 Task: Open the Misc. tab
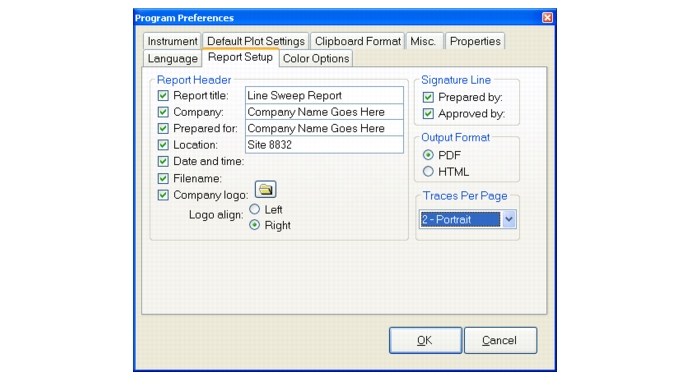pos(424,41)
